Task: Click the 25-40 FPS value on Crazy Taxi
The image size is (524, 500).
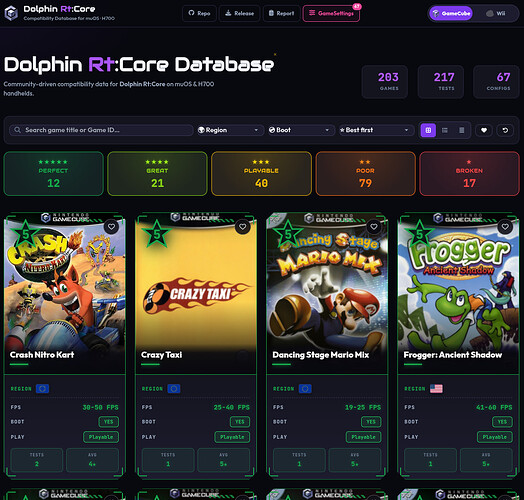Action: pos(232,407)
